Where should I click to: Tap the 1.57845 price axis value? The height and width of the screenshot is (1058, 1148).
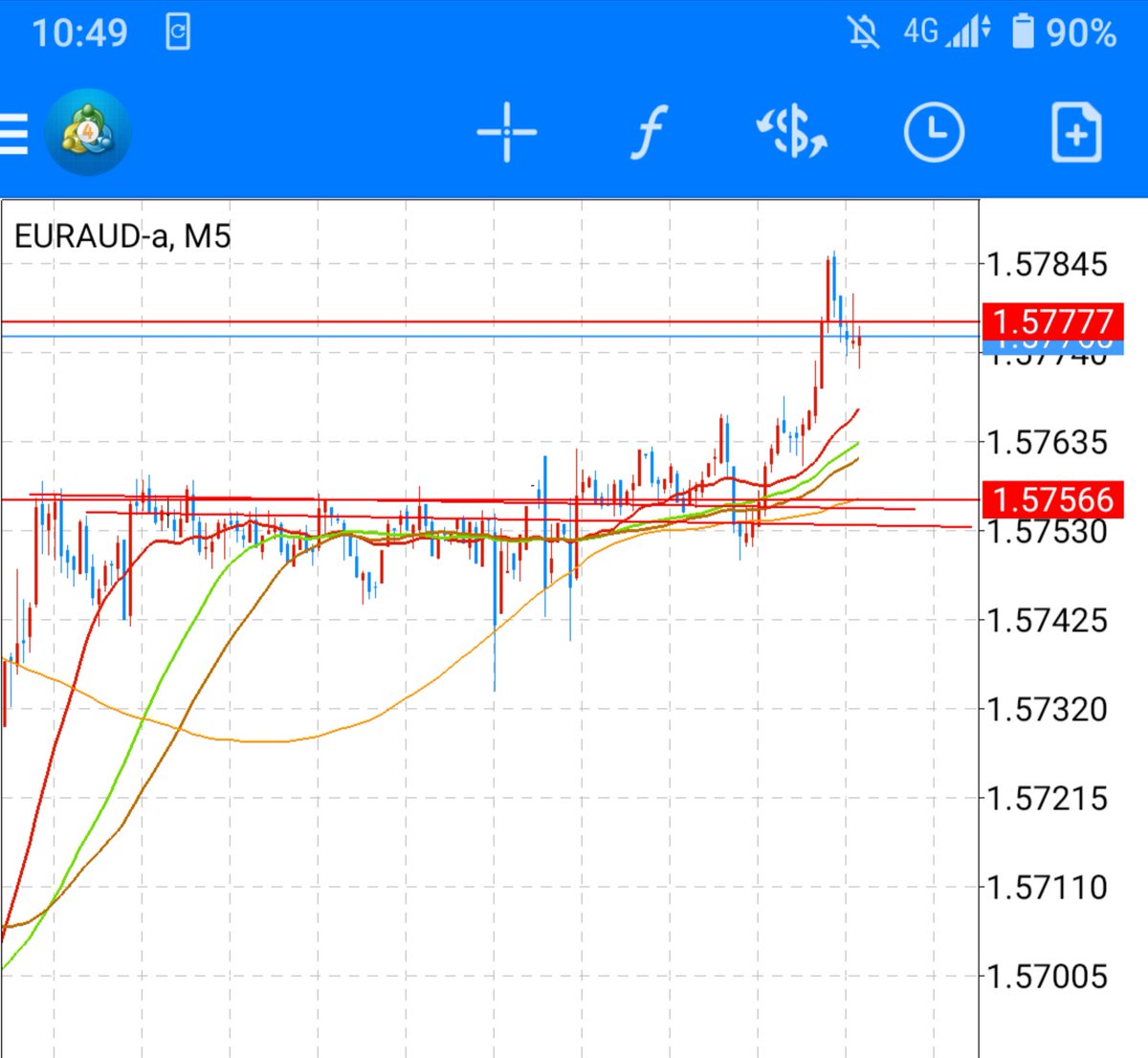[1048, 264]
